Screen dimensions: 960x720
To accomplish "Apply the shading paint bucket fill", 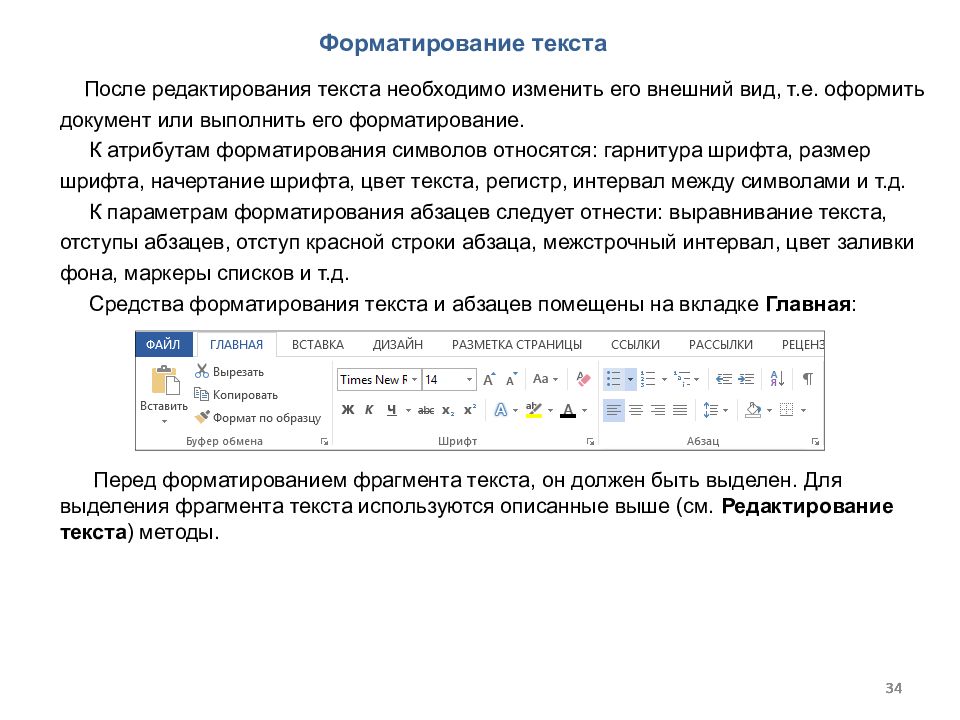I will (753, 410).
